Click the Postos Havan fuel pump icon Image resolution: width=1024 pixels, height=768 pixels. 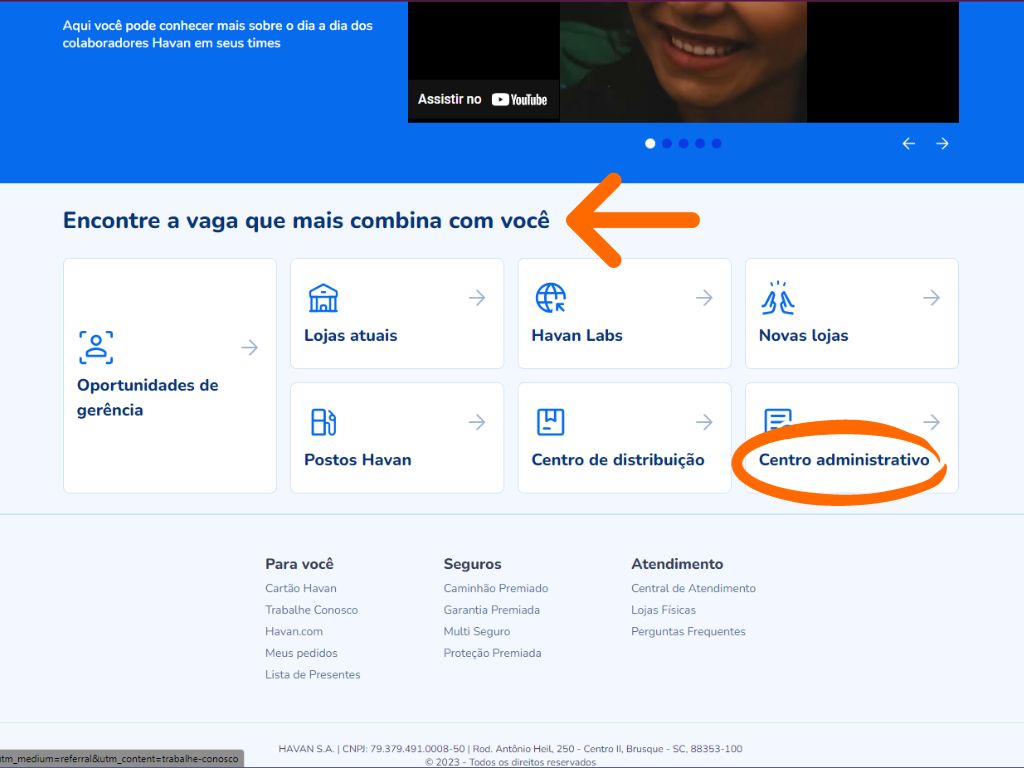click(x=323, y=422)
